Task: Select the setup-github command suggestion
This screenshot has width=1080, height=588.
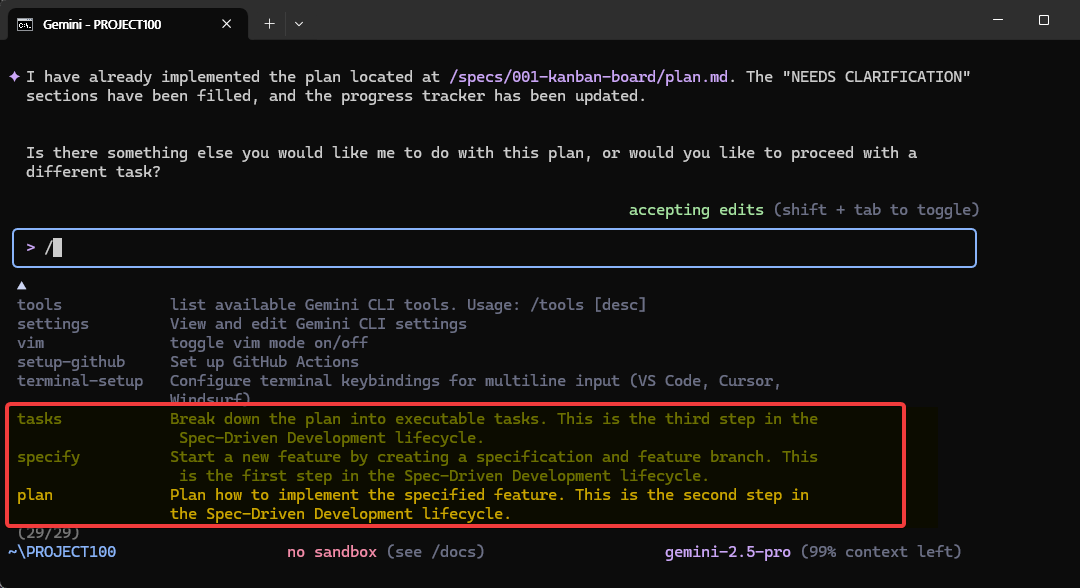Action: tap(71, 361)
